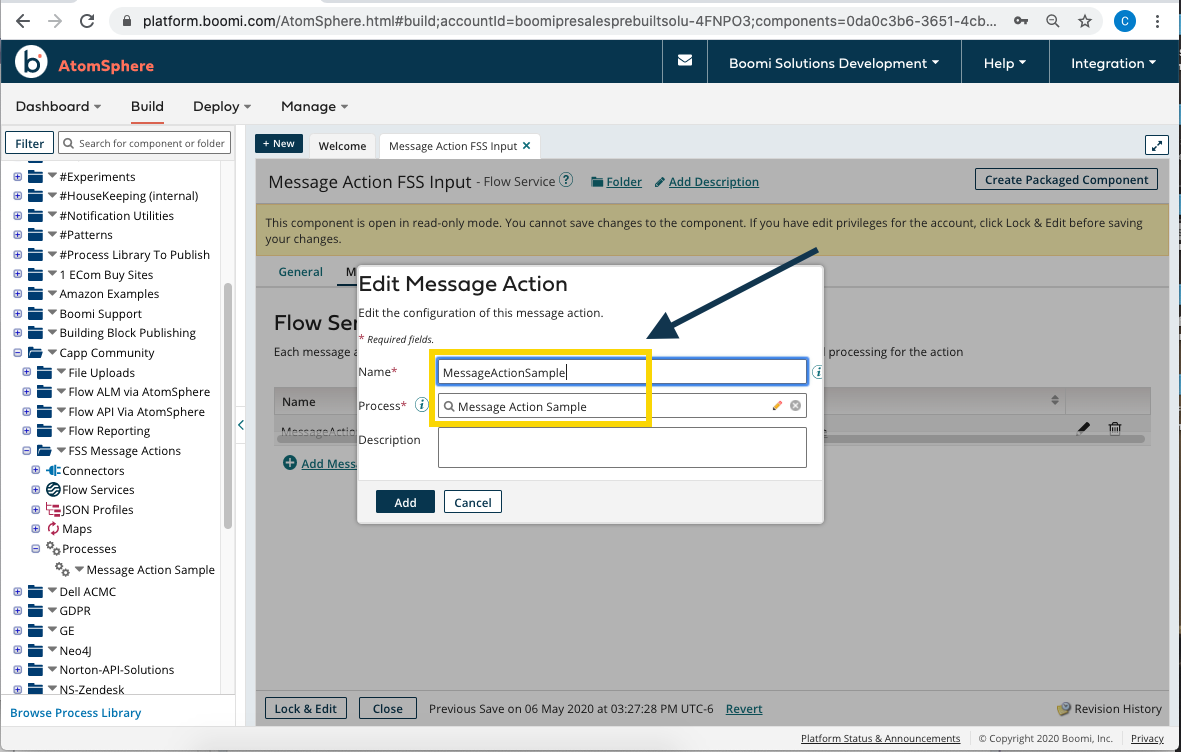
Task: Click the Close button at bottom
Action: point(387,708)
